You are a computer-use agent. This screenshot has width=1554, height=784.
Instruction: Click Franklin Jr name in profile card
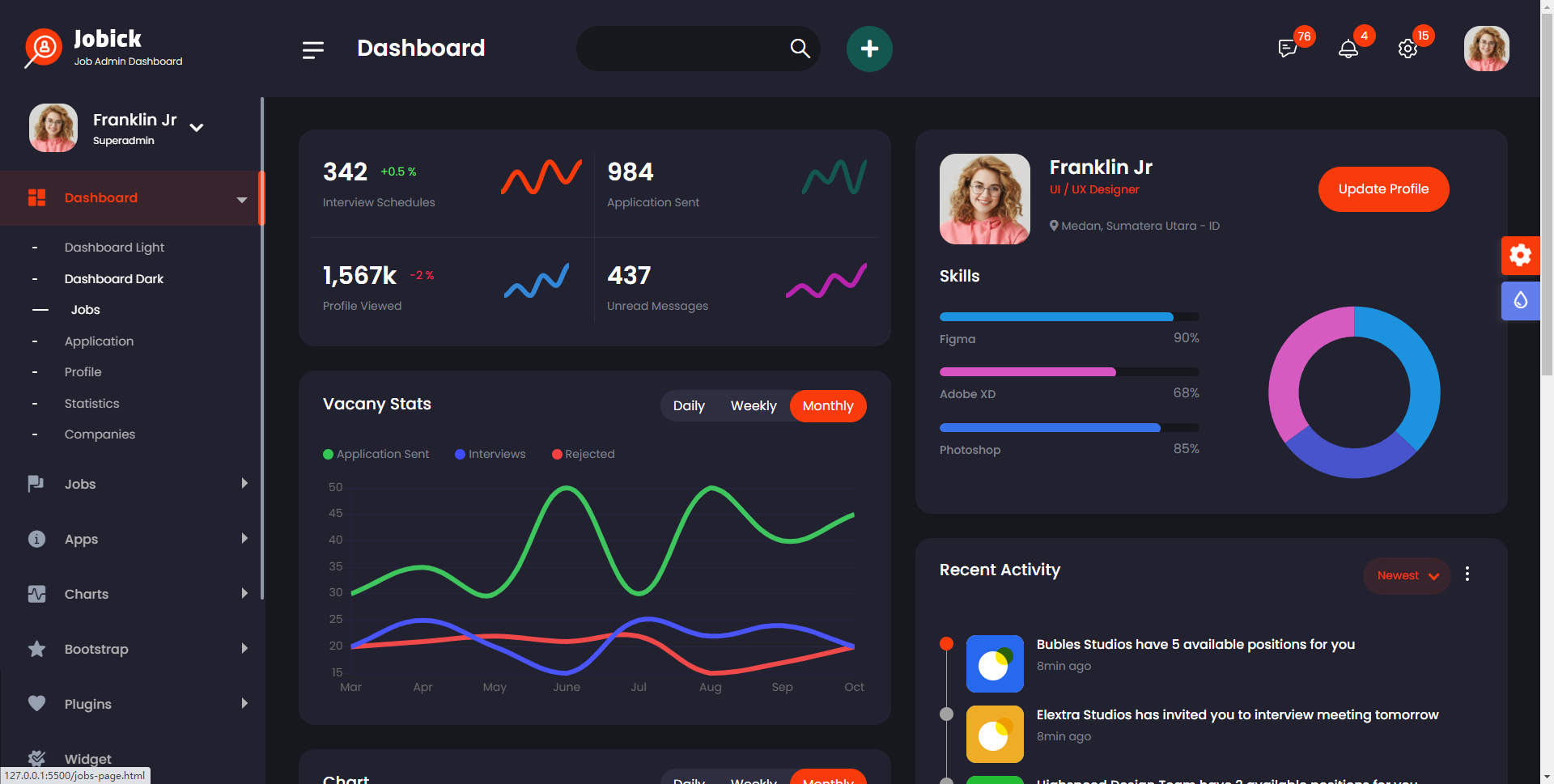click(1101, 167)
